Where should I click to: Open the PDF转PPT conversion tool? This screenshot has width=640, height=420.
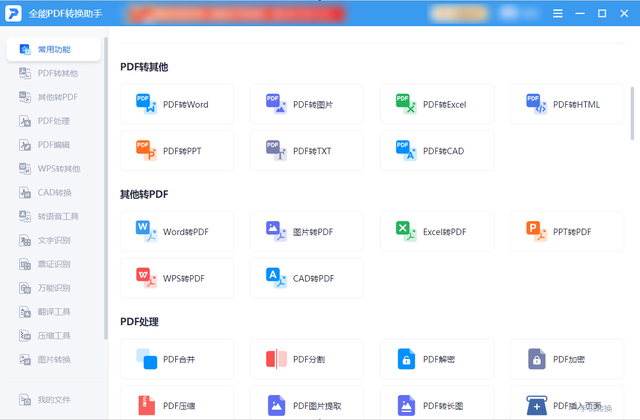click(x=177, y=151)
